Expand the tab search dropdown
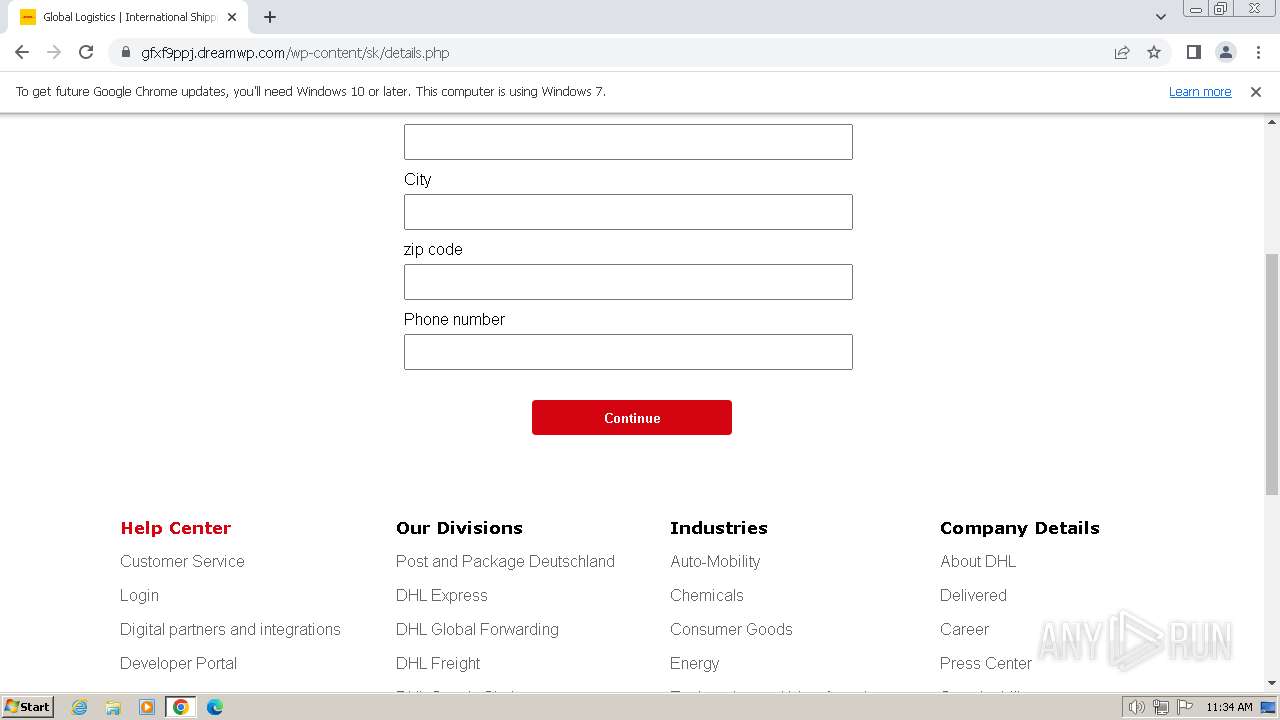 (1161, 17)
